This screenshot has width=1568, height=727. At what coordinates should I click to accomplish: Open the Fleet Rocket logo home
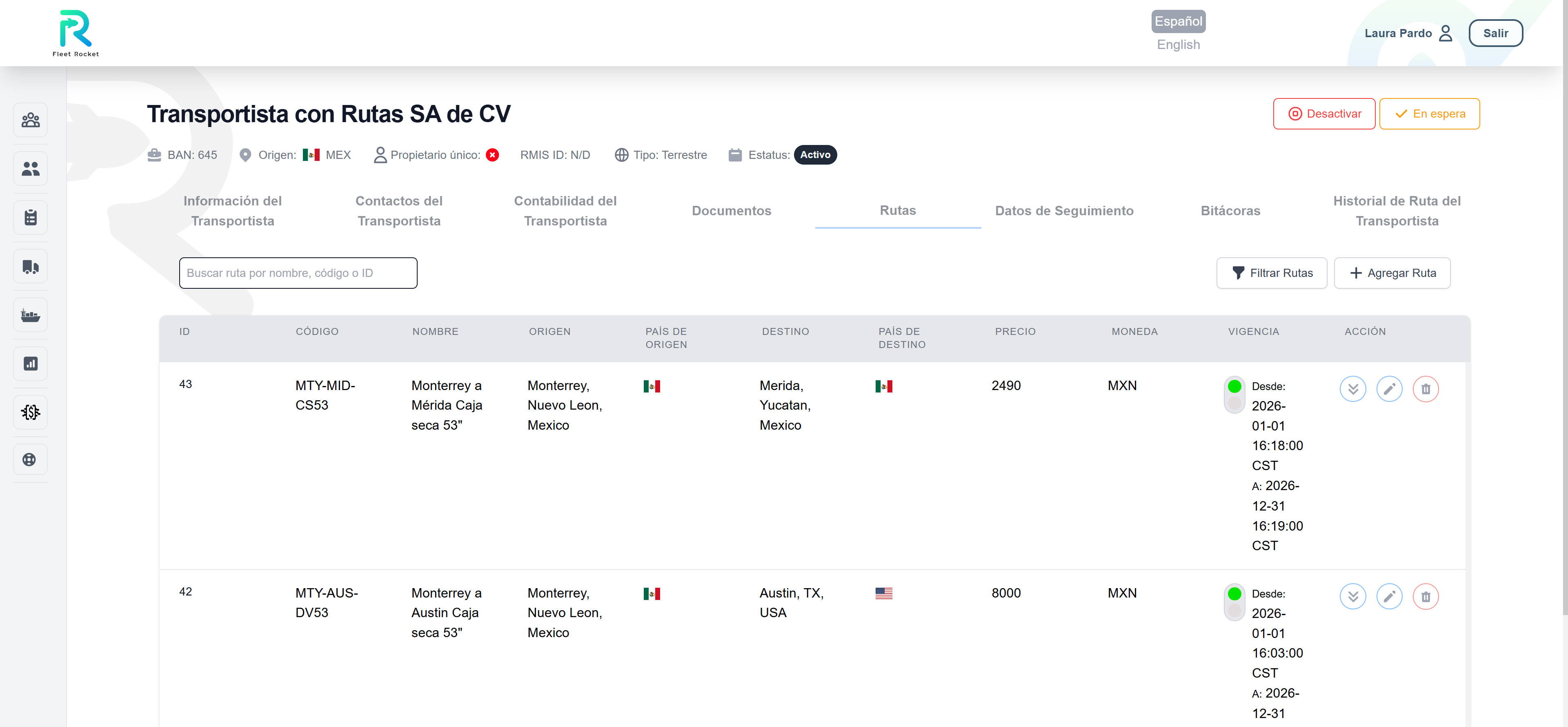[76, 33]
